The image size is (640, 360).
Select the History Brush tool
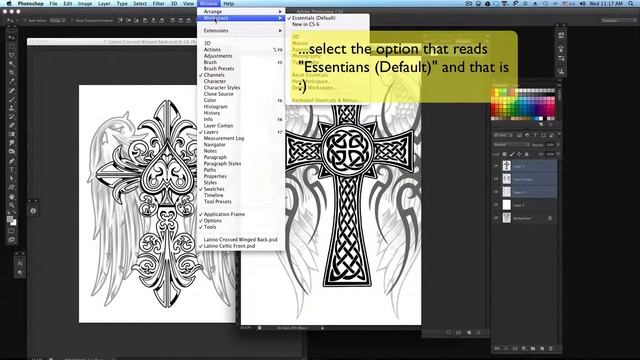coord(12,117)
